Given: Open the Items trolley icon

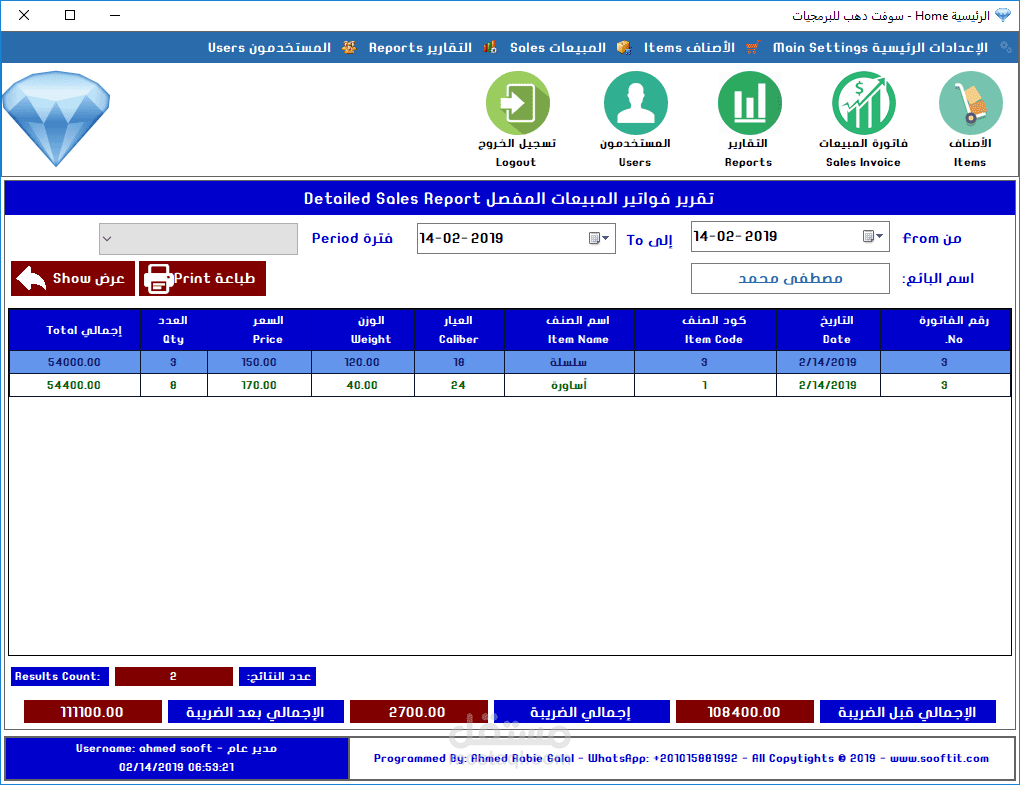Looking at the screenshot, I should (x=970, y=103).
